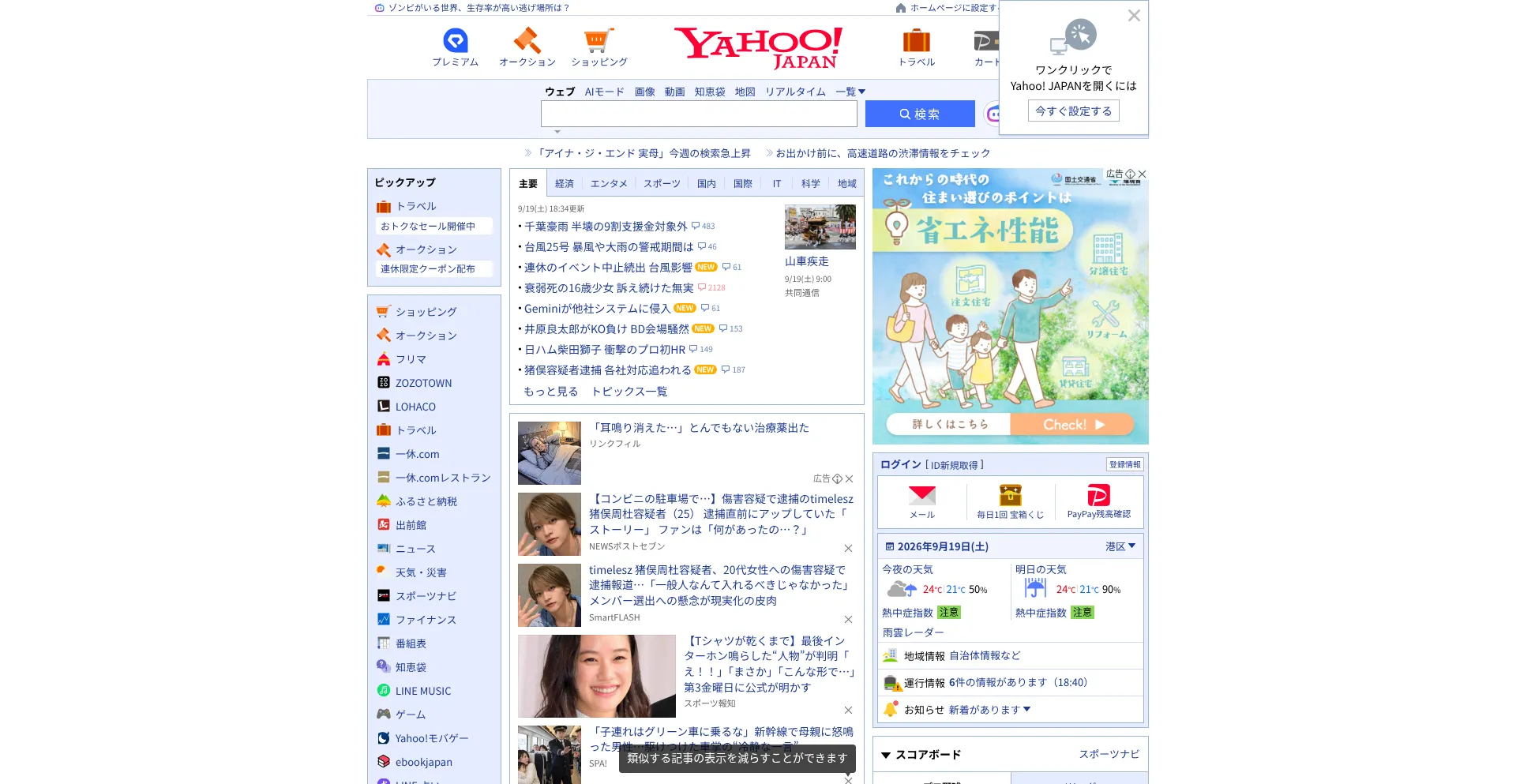This screenshot has width=1516, height=784.
Task: Click the ファイナンス chart icon in the sidebar
Action: pos(384,619)
